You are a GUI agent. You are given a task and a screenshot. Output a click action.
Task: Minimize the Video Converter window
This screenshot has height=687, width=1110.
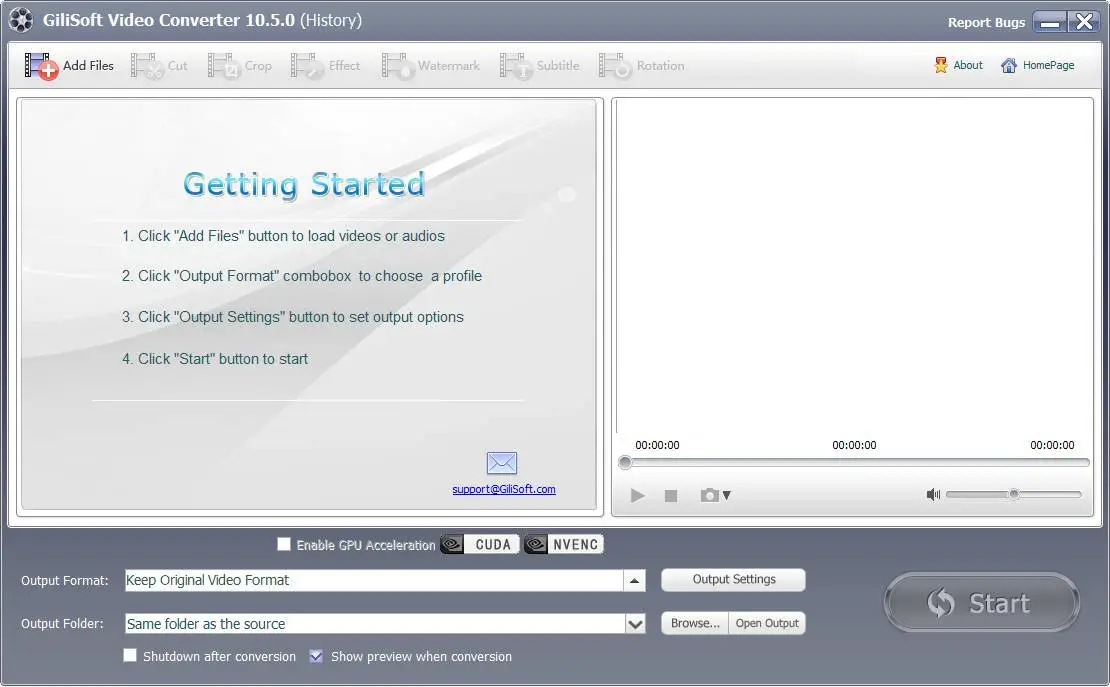click(1050, 21)
